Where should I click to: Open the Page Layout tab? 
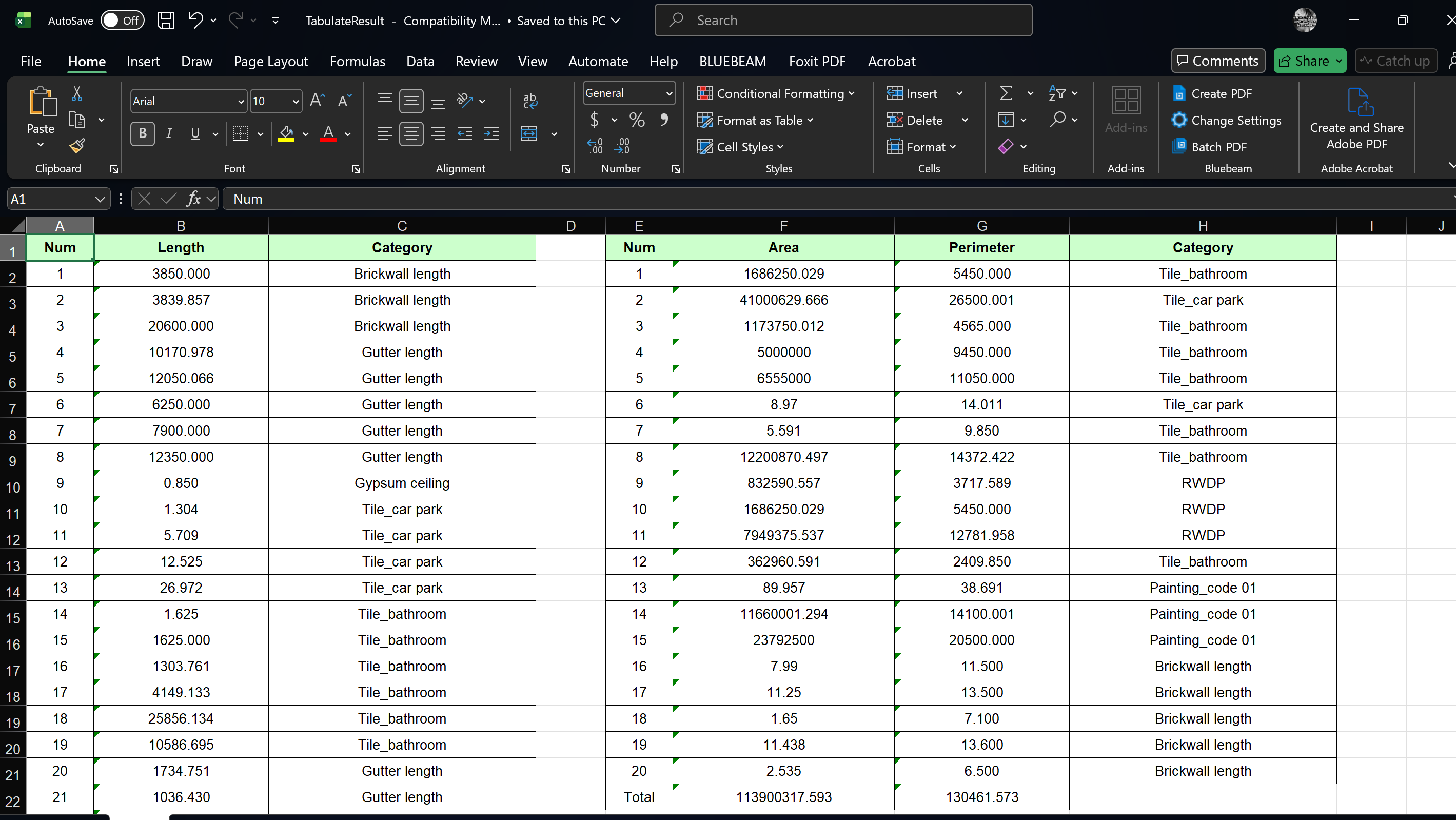[271, 61]
